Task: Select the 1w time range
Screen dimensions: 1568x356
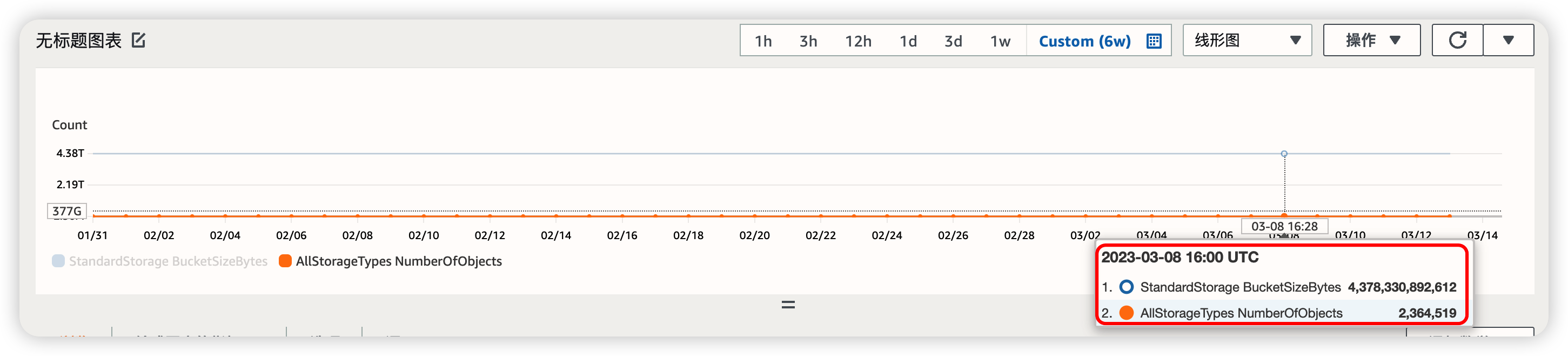Action: 1000,41
